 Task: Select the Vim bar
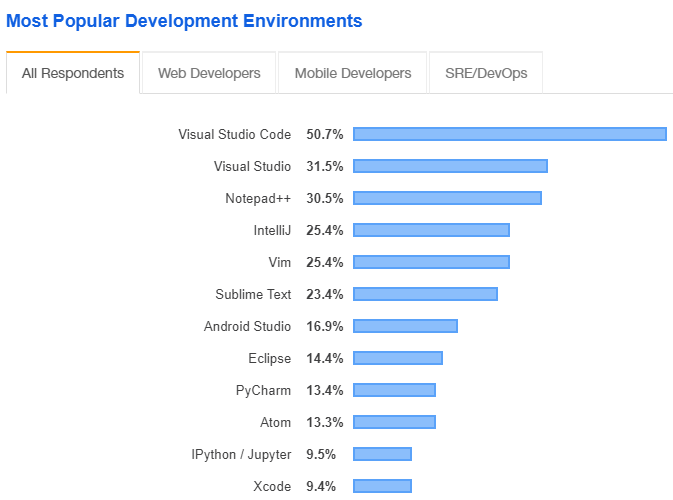pos(431,262)
